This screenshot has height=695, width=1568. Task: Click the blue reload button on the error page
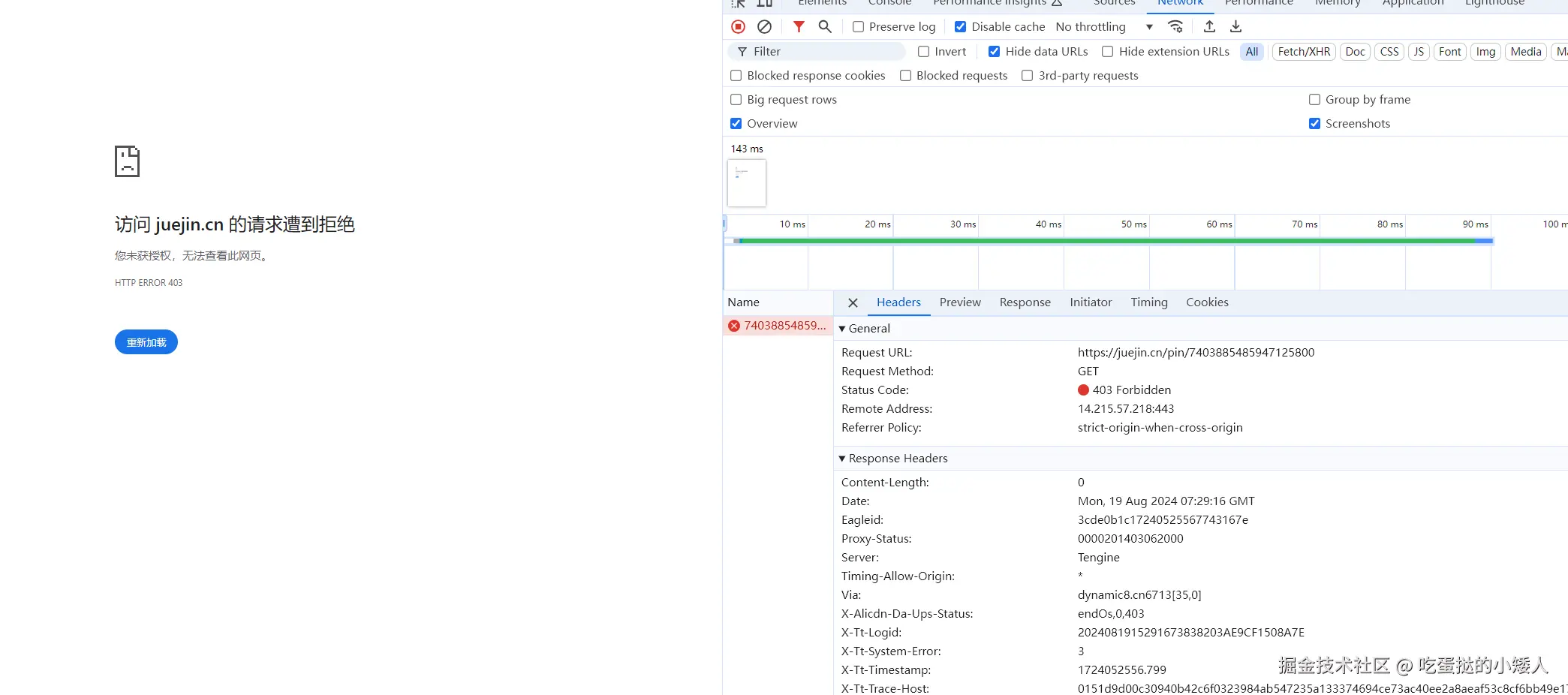tap(146, 342)
